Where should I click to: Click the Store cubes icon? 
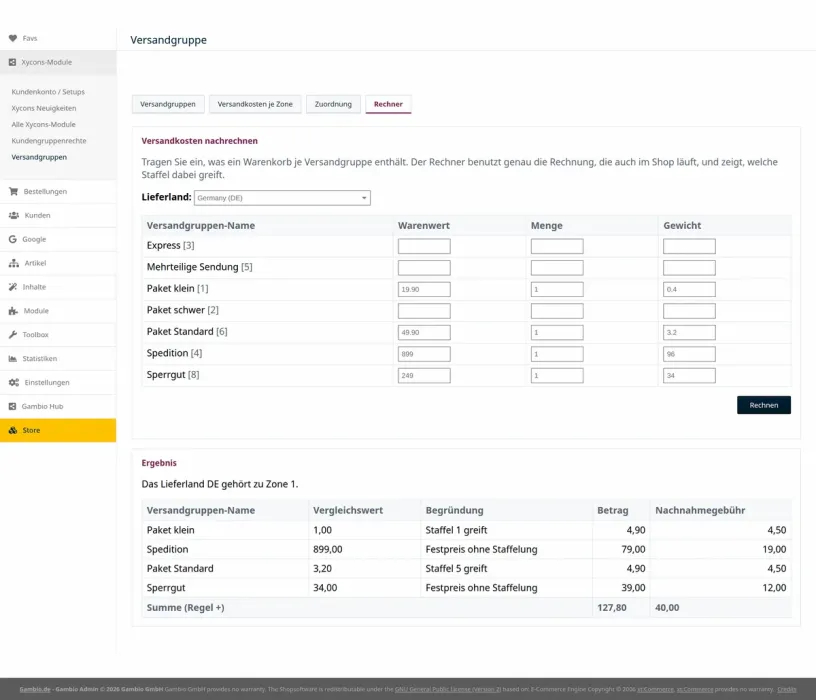[13, 430]
